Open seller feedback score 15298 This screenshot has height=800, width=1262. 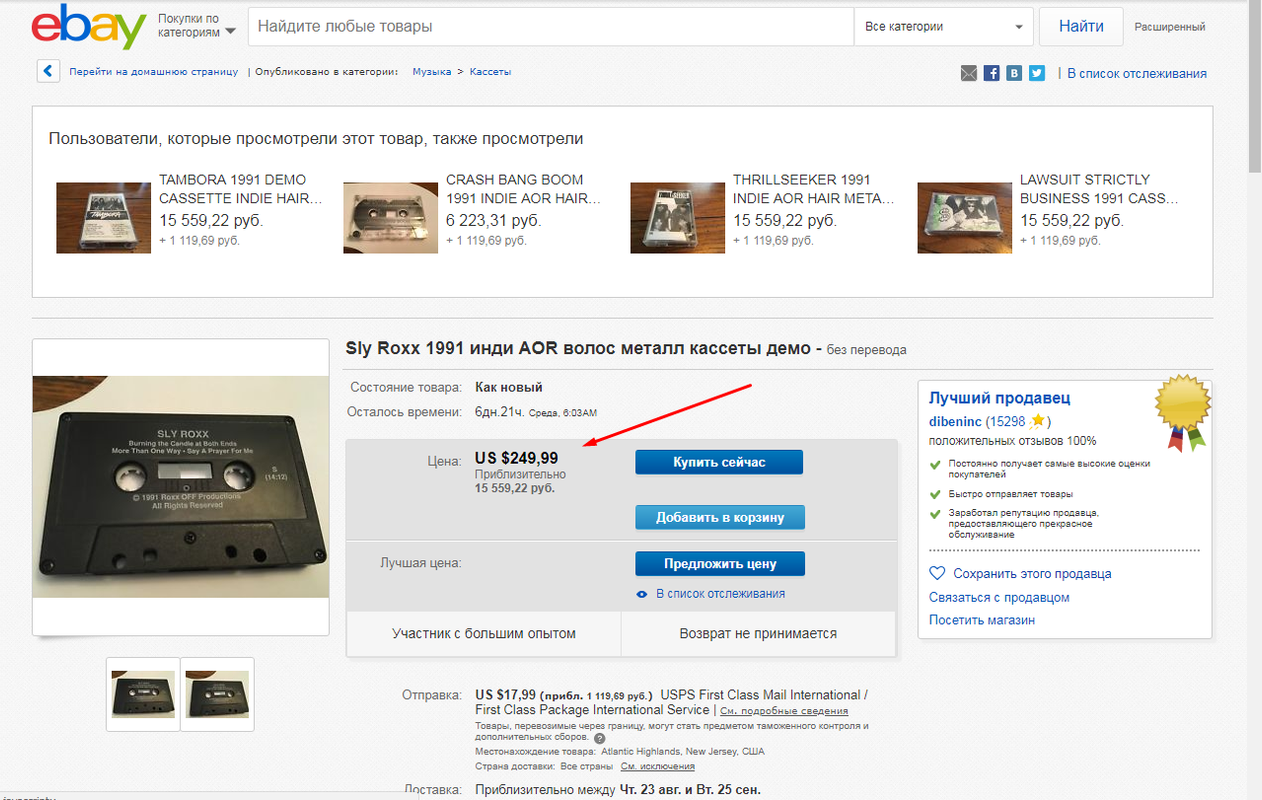coord(1007,422)
